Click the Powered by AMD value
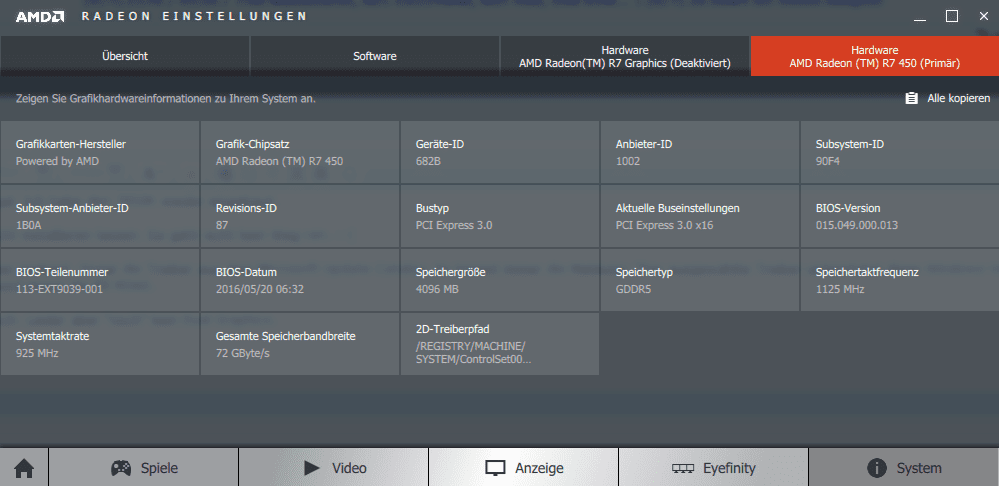 pos(57,162)
